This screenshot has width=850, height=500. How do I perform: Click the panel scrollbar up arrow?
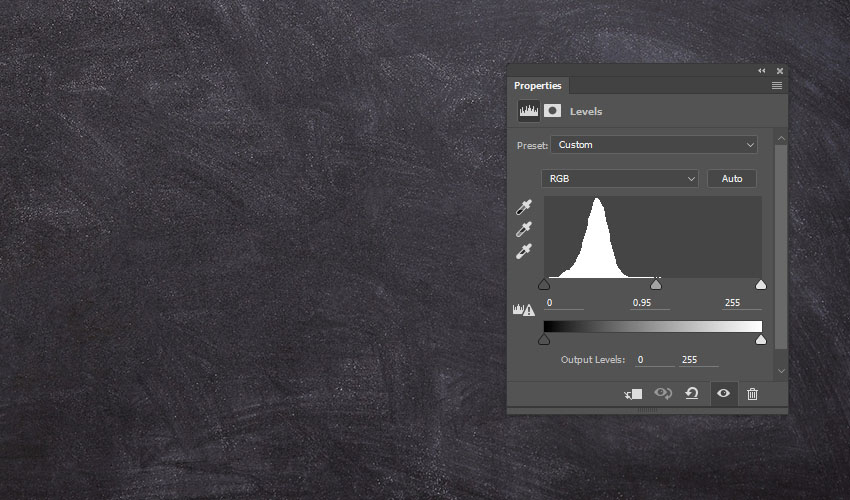(x=781, y=139)
